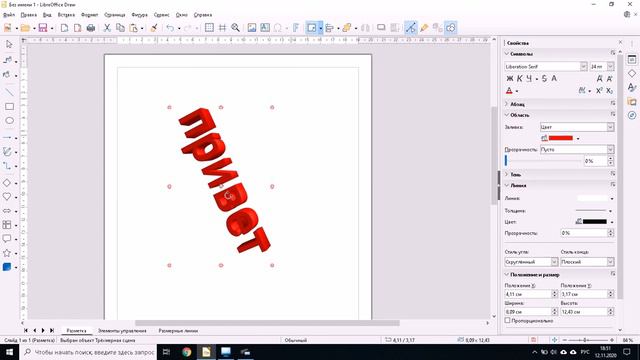Click Decrease Font Size button in sidebar

coord(609,78)
